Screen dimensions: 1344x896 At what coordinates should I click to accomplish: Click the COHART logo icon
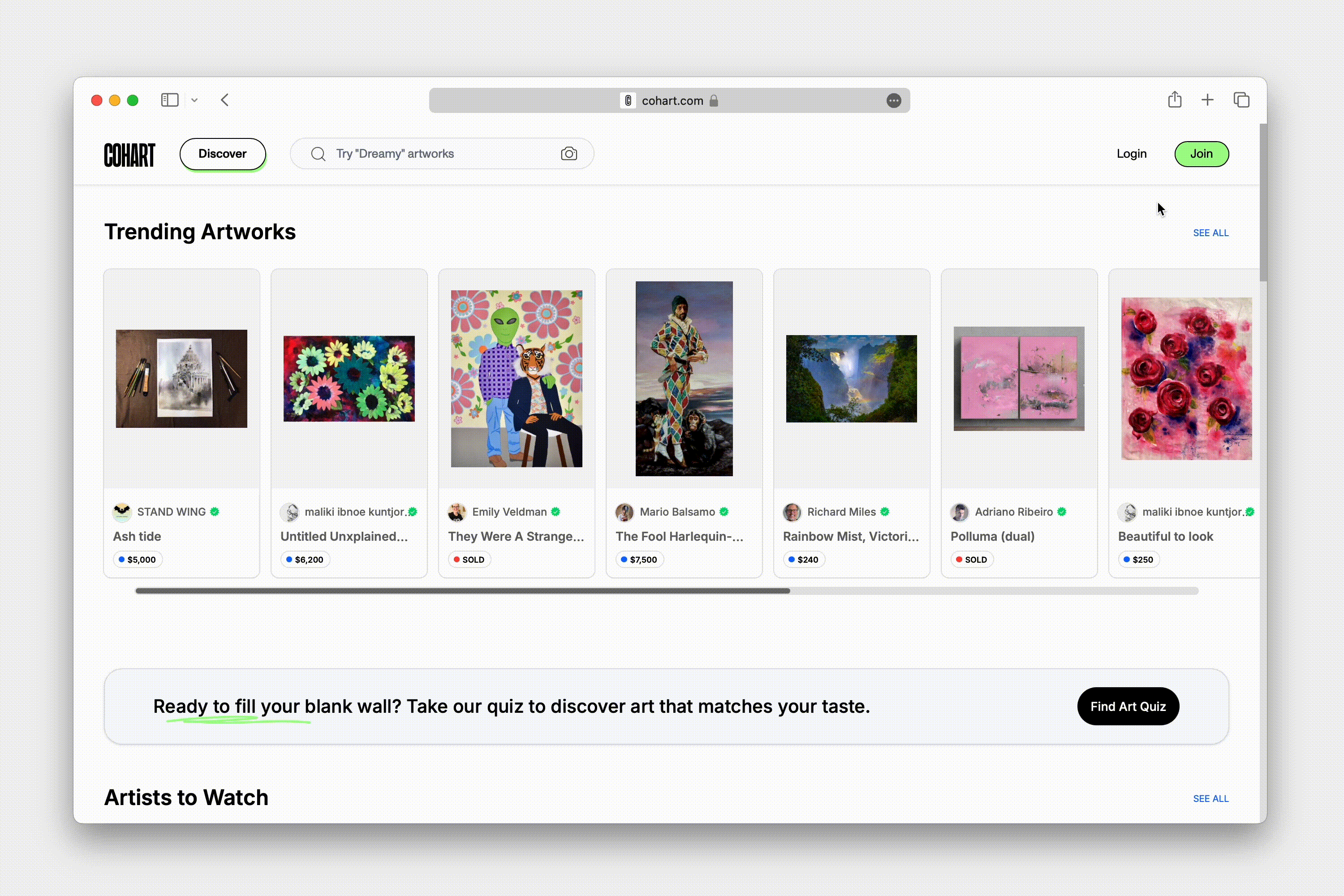coord(130,153)
